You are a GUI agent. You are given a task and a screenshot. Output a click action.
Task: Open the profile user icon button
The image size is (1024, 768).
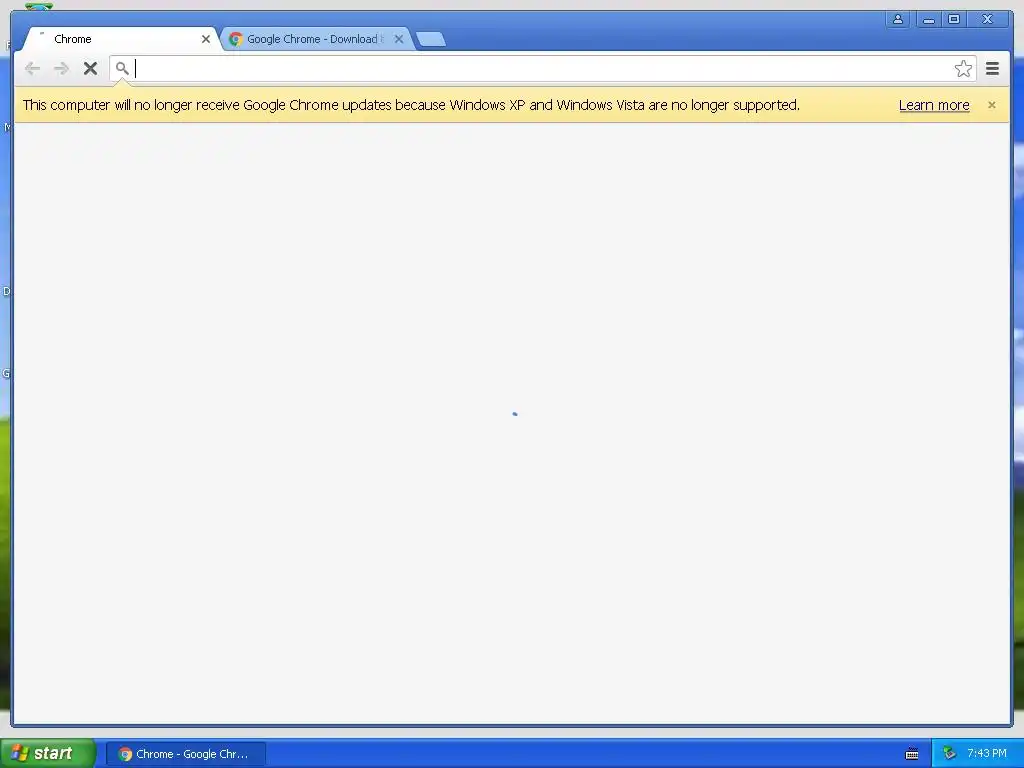898,20
